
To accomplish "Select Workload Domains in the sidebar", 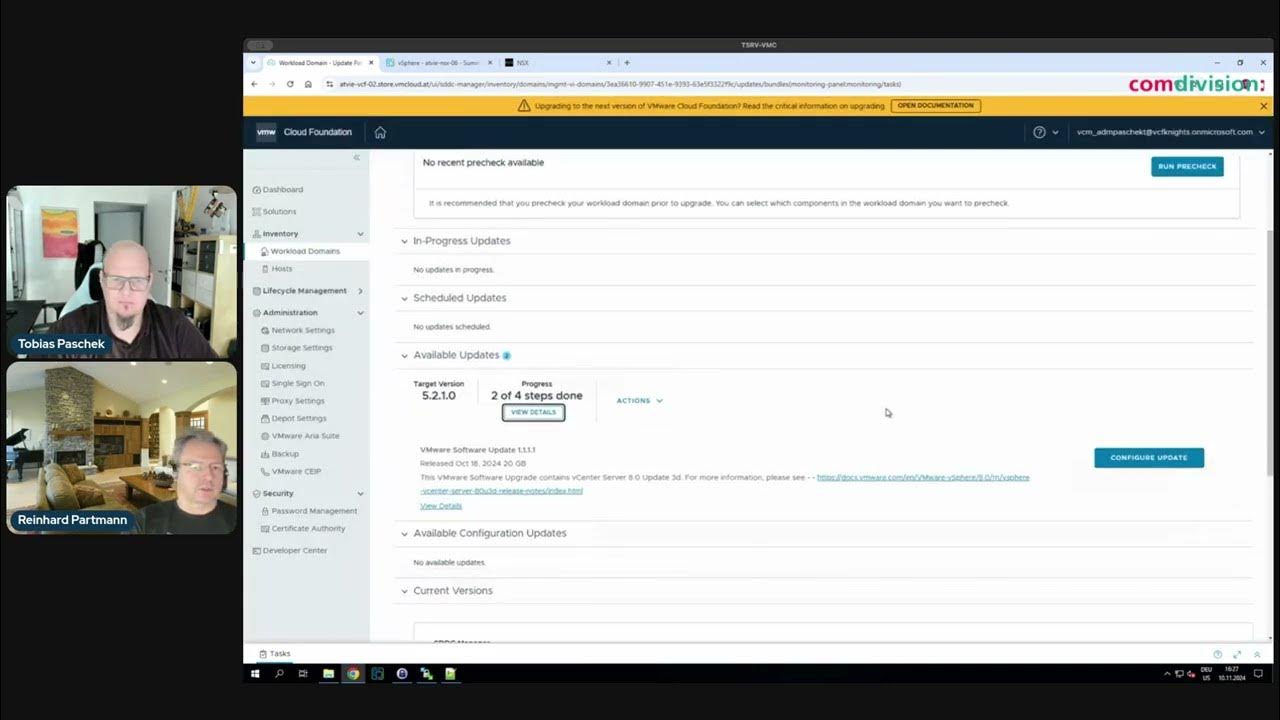I will point(305,251).
